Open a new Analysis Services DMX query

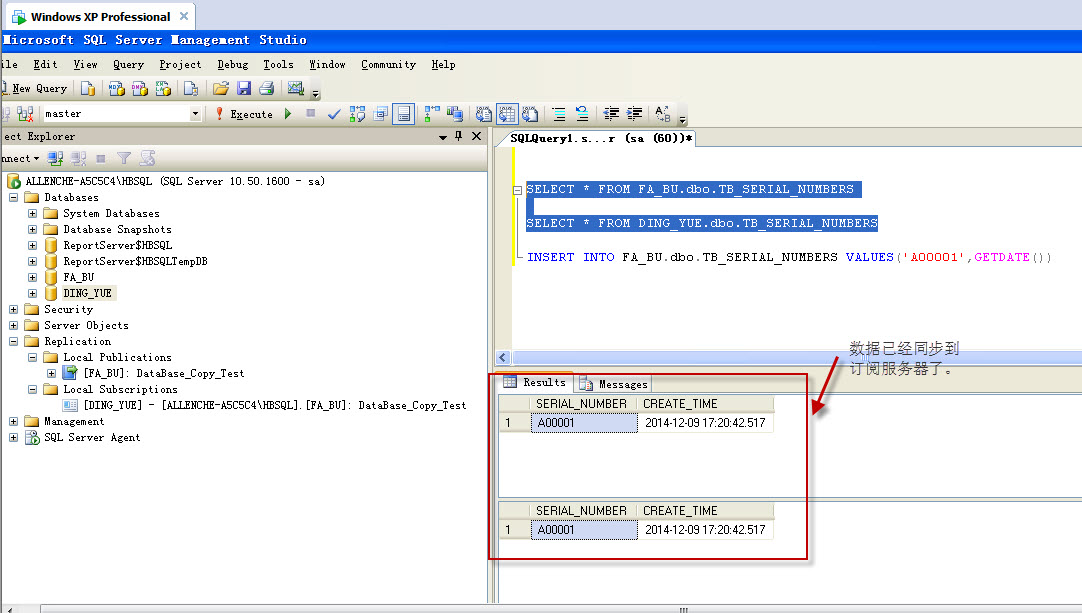[140, 88]
